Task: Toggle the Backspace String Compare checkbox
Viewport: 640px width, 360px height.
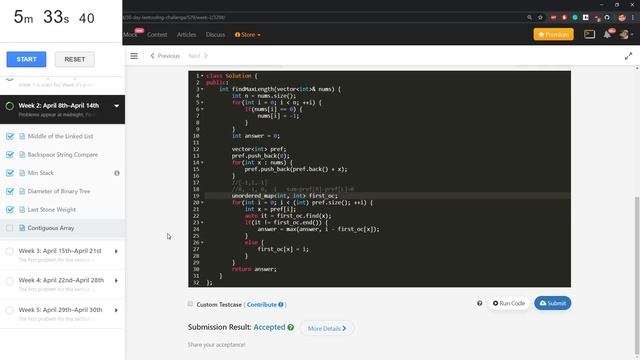Action: (x=10, y=155)
